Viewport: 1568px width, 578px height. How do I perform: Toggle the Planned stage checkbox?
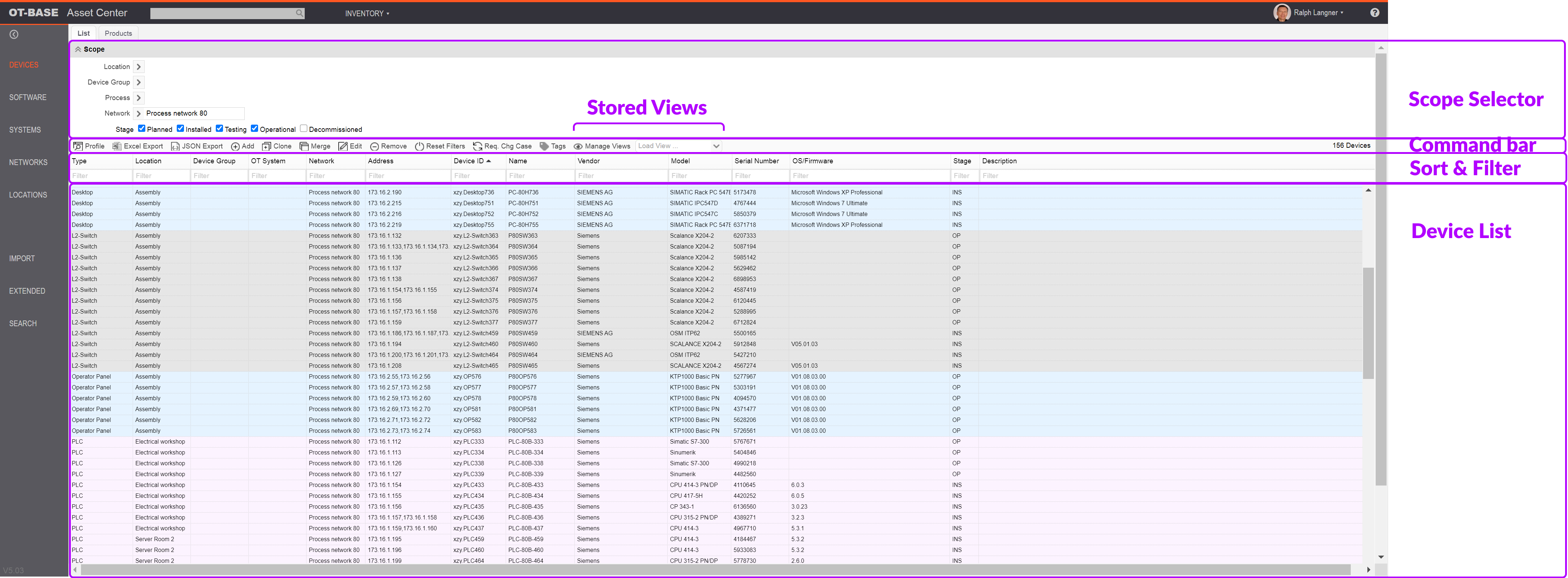tap(141, 128)
